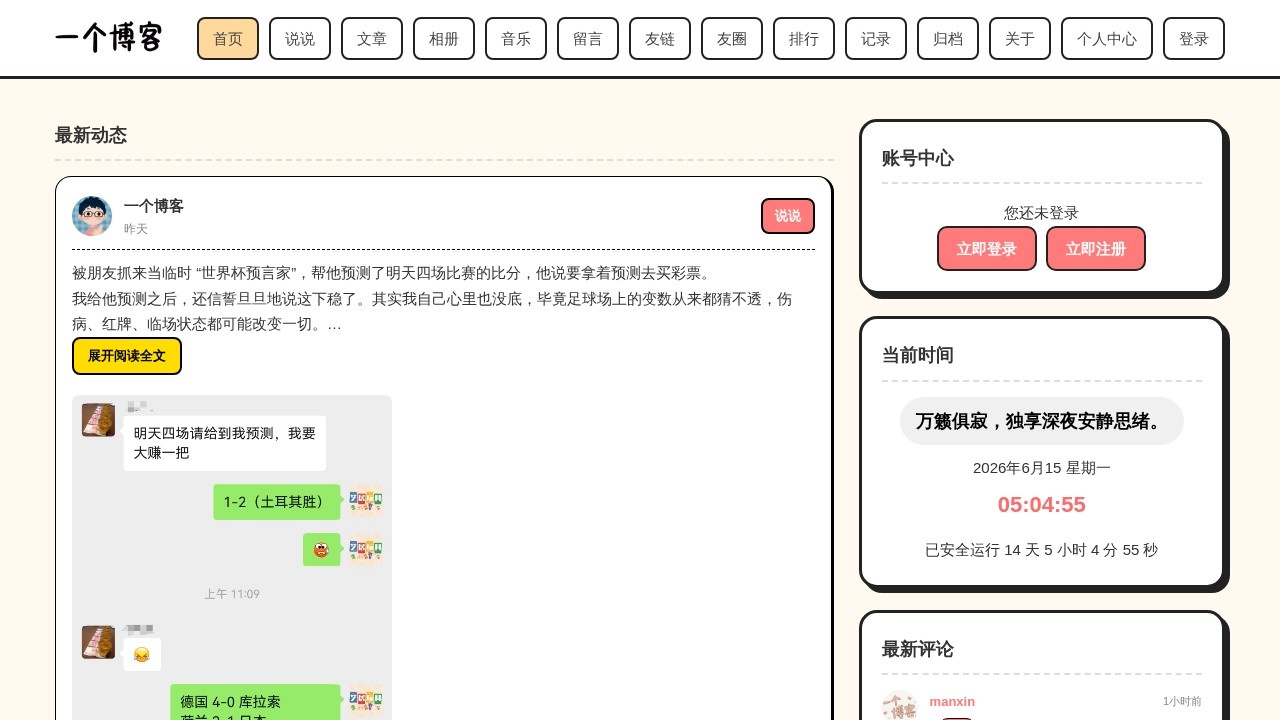Click 登录 in the top navigation

1194,39
